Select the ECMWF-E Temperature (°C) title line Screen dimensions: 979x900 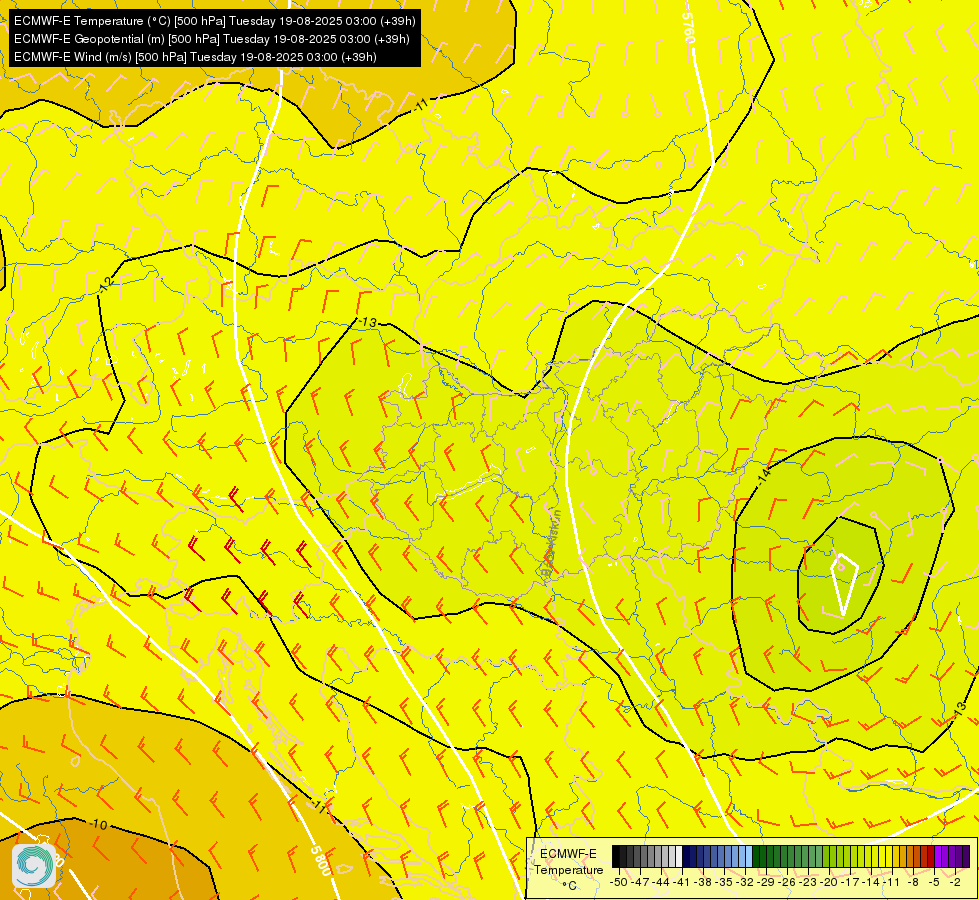coord(214,21)
